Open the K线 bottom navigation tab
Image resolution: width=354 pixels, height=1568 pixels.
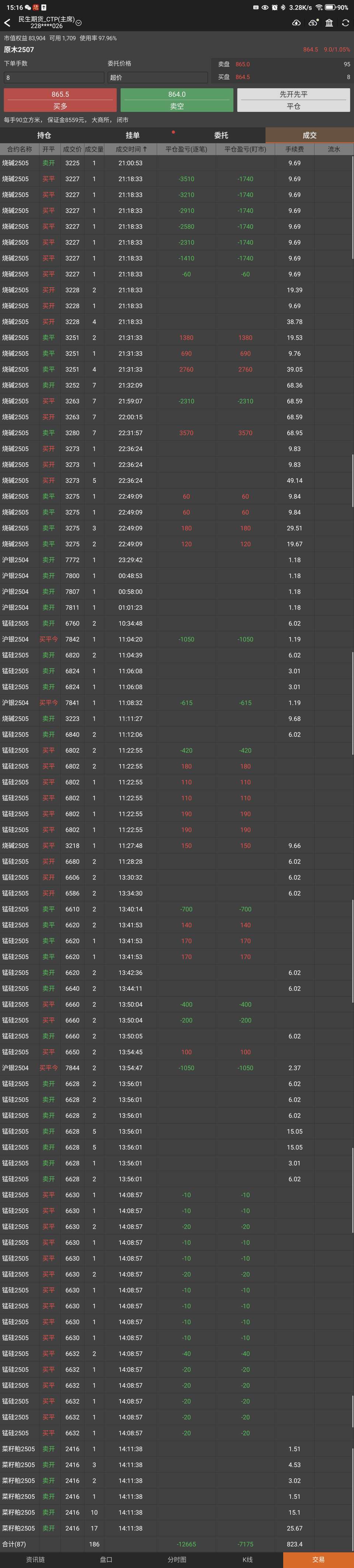coord(247,1560)
